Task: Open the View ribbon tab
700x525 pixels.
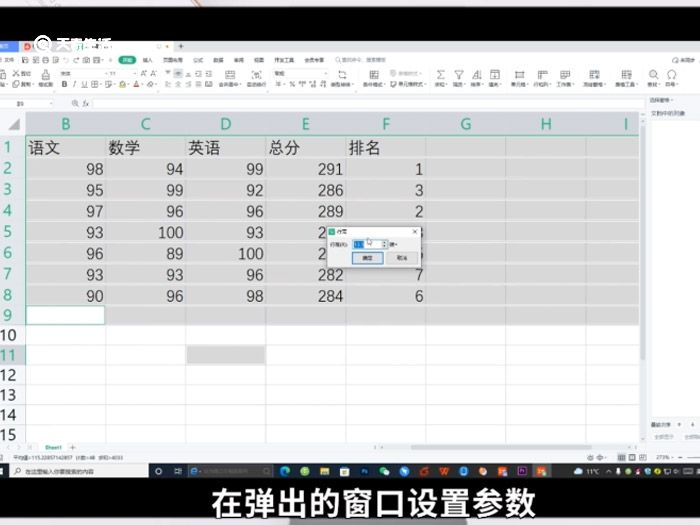Action: point(259,60)
